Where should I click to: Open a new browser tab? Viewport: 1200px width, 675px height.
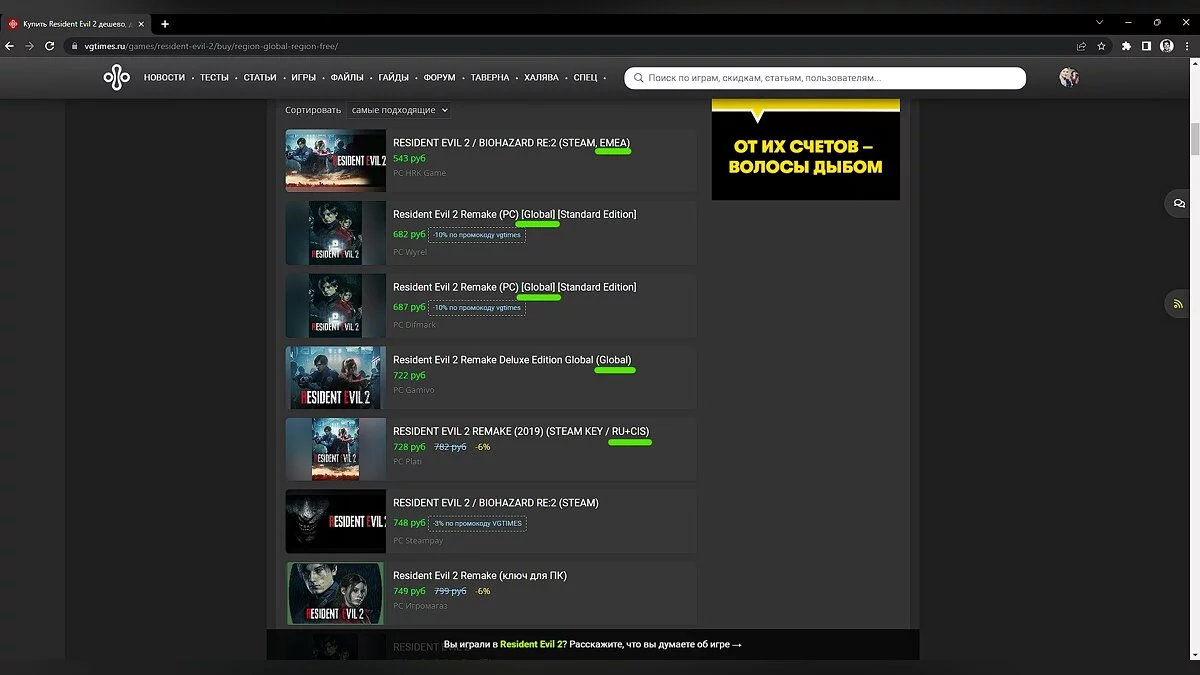pyautogui.click(x=165, y=23)
